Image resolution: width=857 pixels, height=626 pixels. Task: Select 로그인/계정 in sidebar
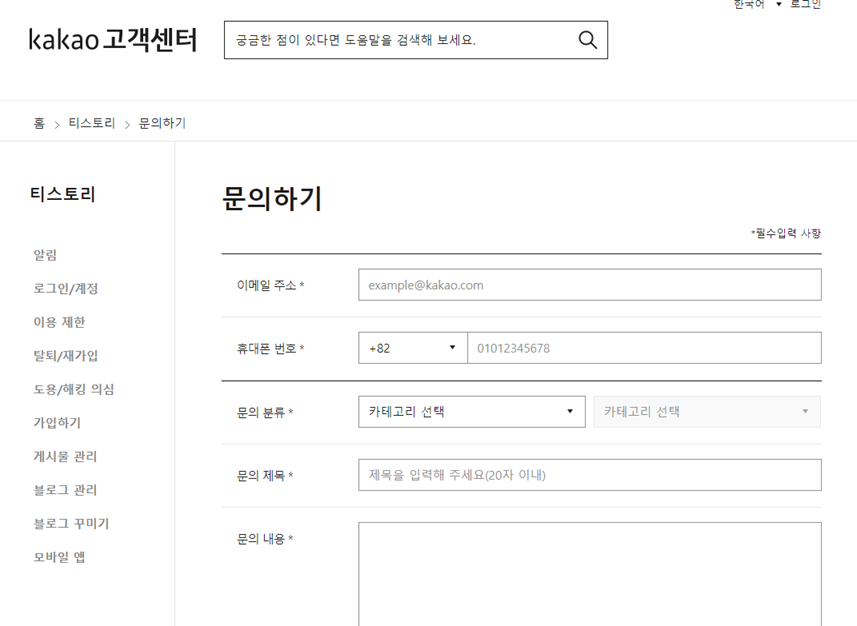pos(66,288)
